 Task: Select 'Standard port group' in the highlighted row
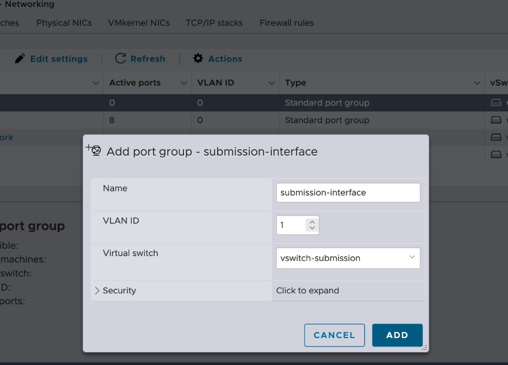(x=327, y=103)
